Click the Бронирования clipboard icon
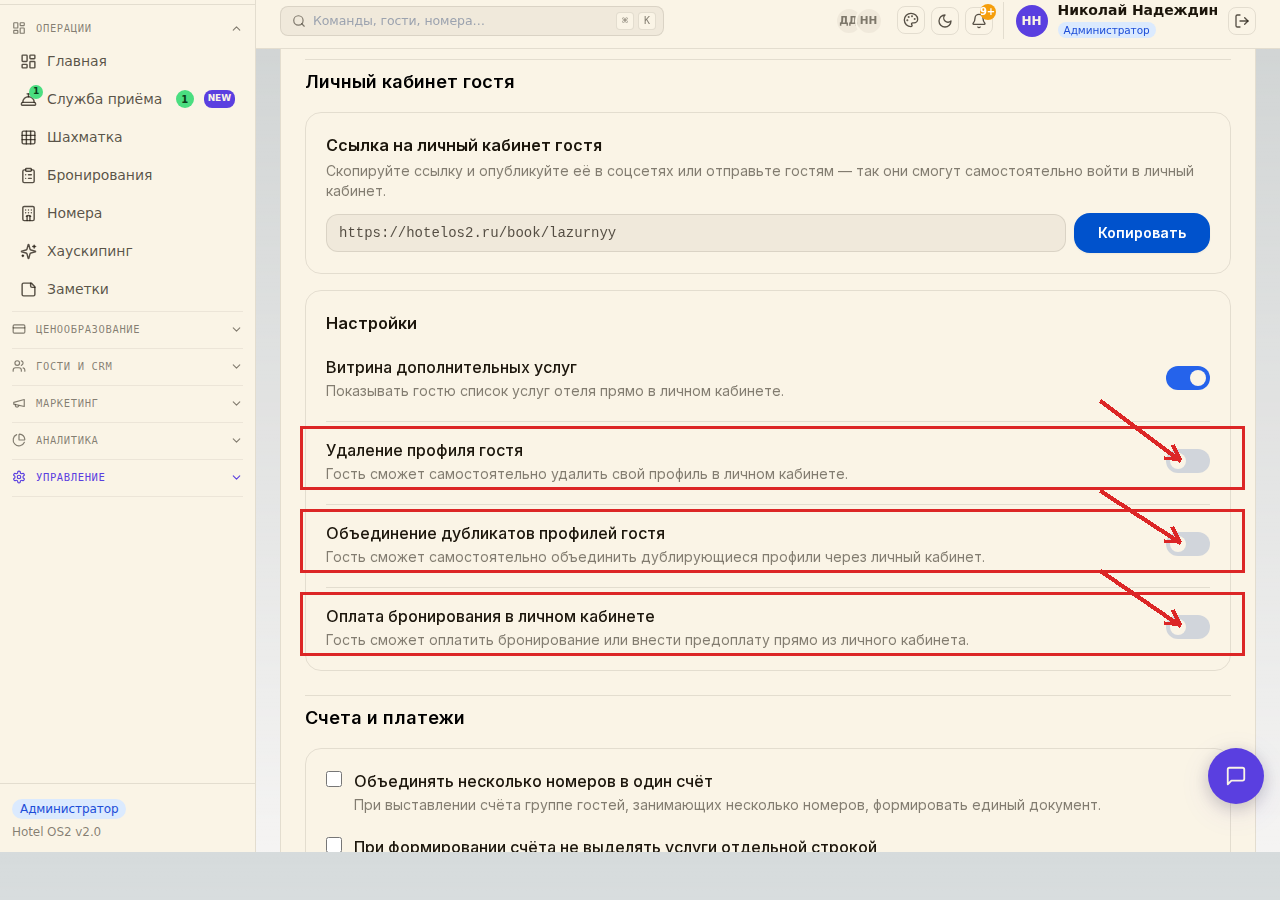 coord(28,175)
